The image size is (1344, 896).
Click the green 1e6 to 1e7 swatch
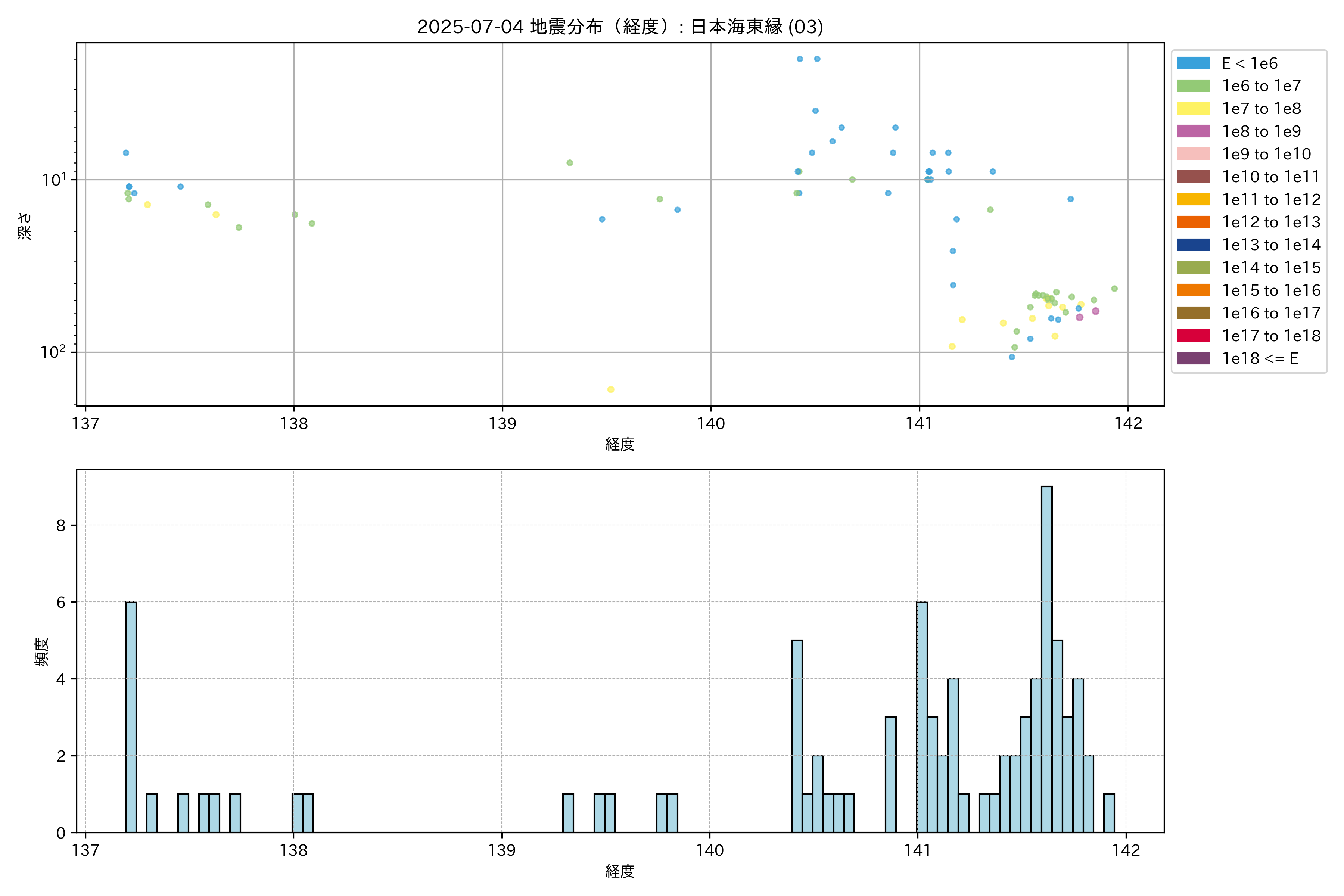tap(1193, 86)
